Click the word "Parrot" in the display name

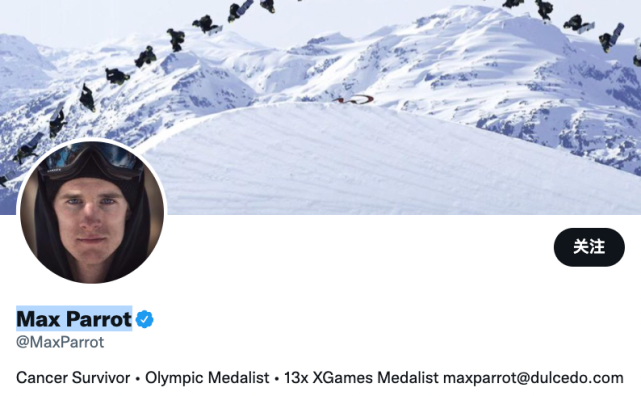tap(99, 319)
